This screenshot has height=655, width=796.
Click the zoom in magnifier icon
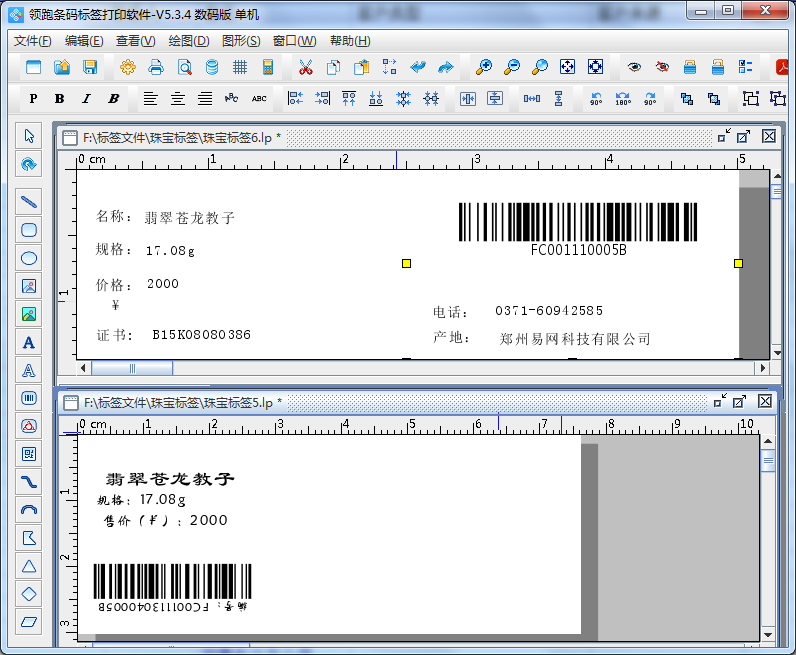(x=484, y=68)
